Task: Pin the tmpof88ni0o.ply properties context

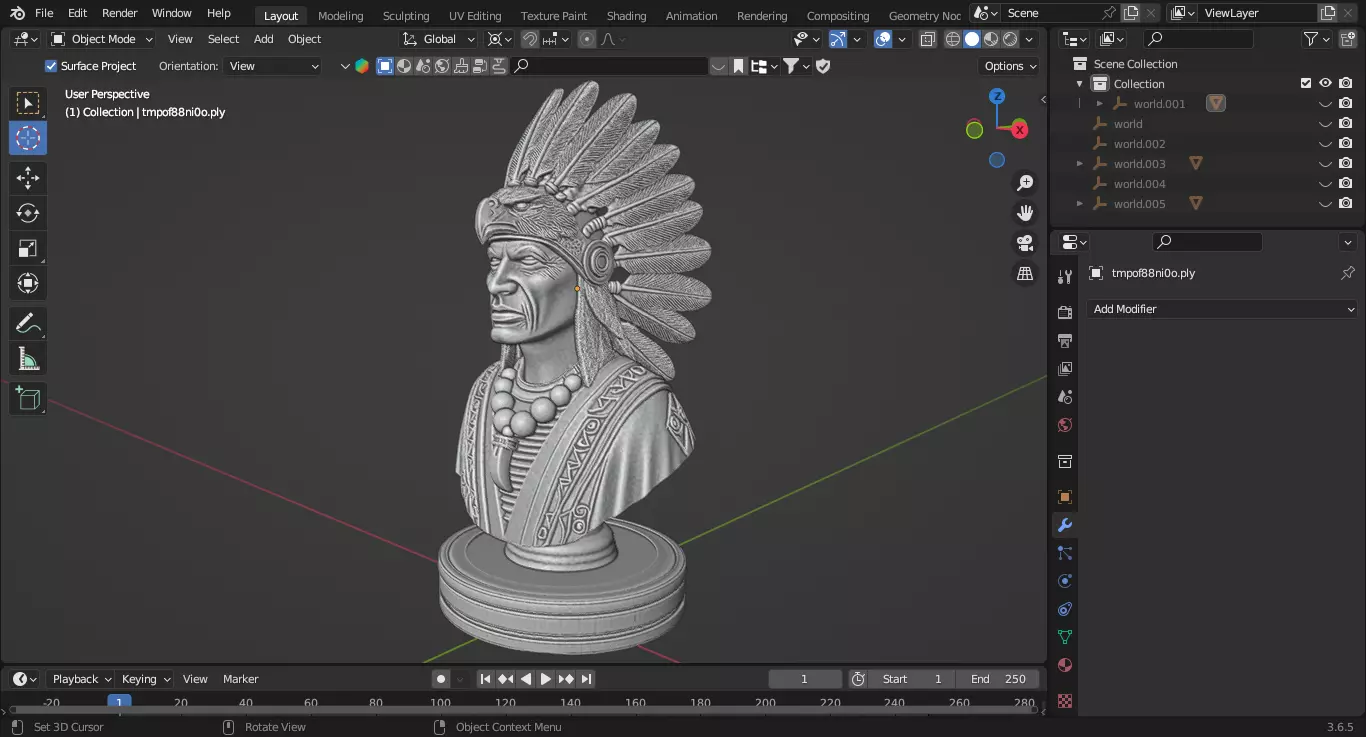Action: [x=1347, y=273]
